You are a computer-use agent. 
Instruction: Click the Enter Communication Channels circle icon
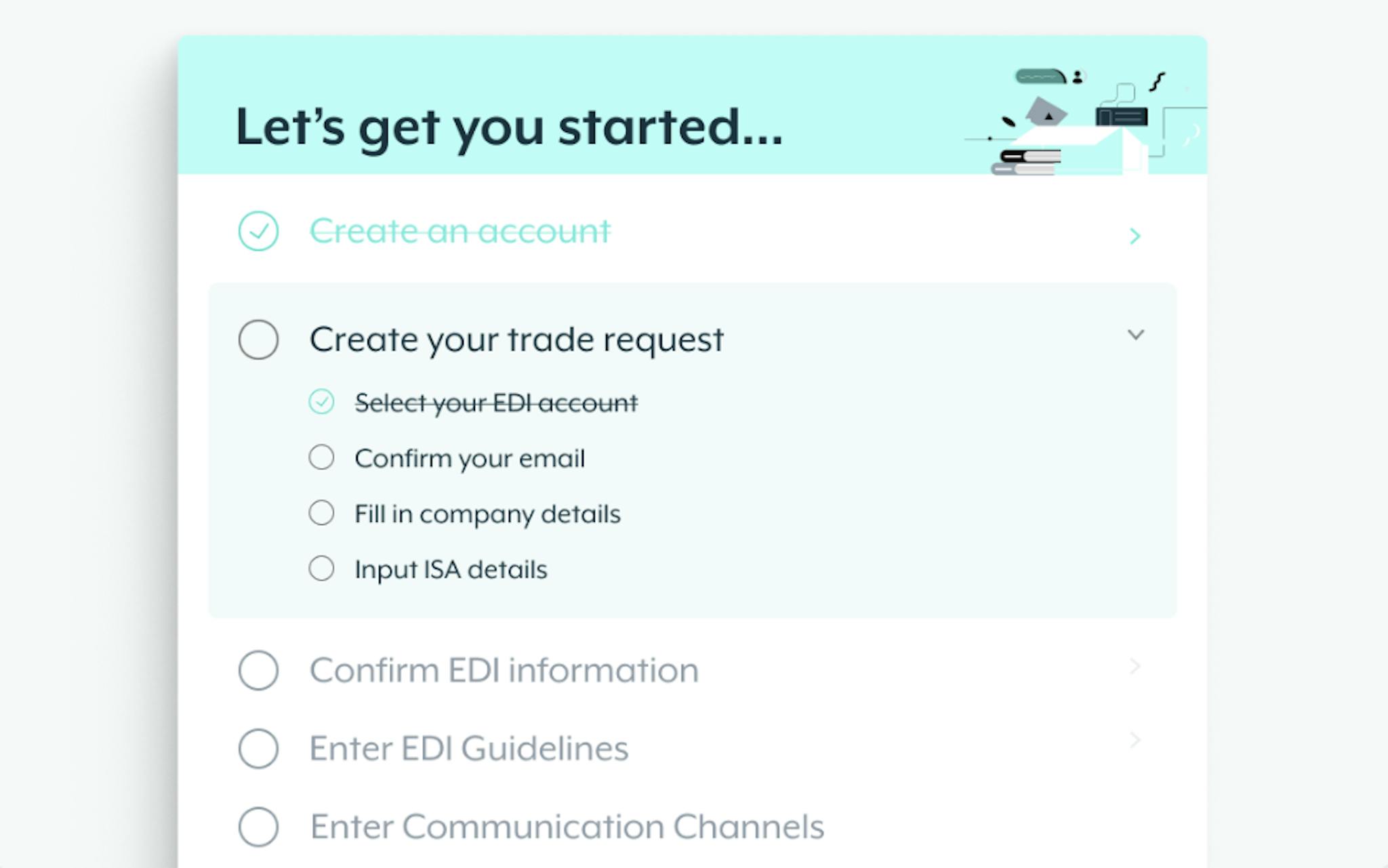click(258, 827)
